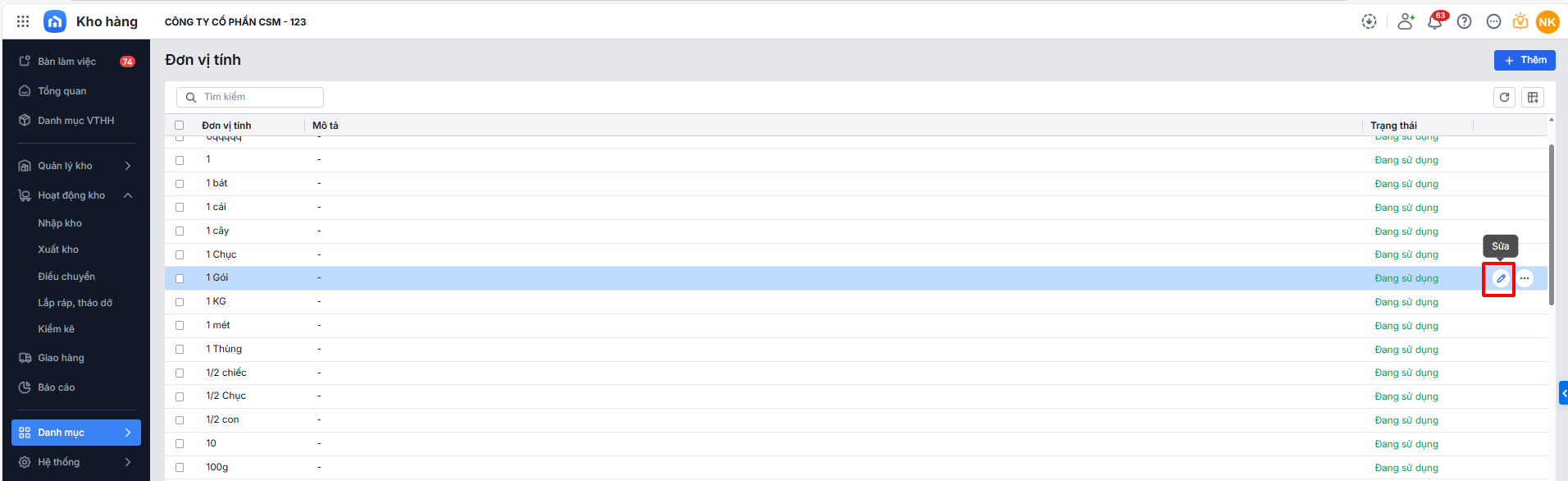Screen dimensions: 1568x481
Task: Click the help question mark icon
Action: pyautogui.click(x=1464, y=22)
